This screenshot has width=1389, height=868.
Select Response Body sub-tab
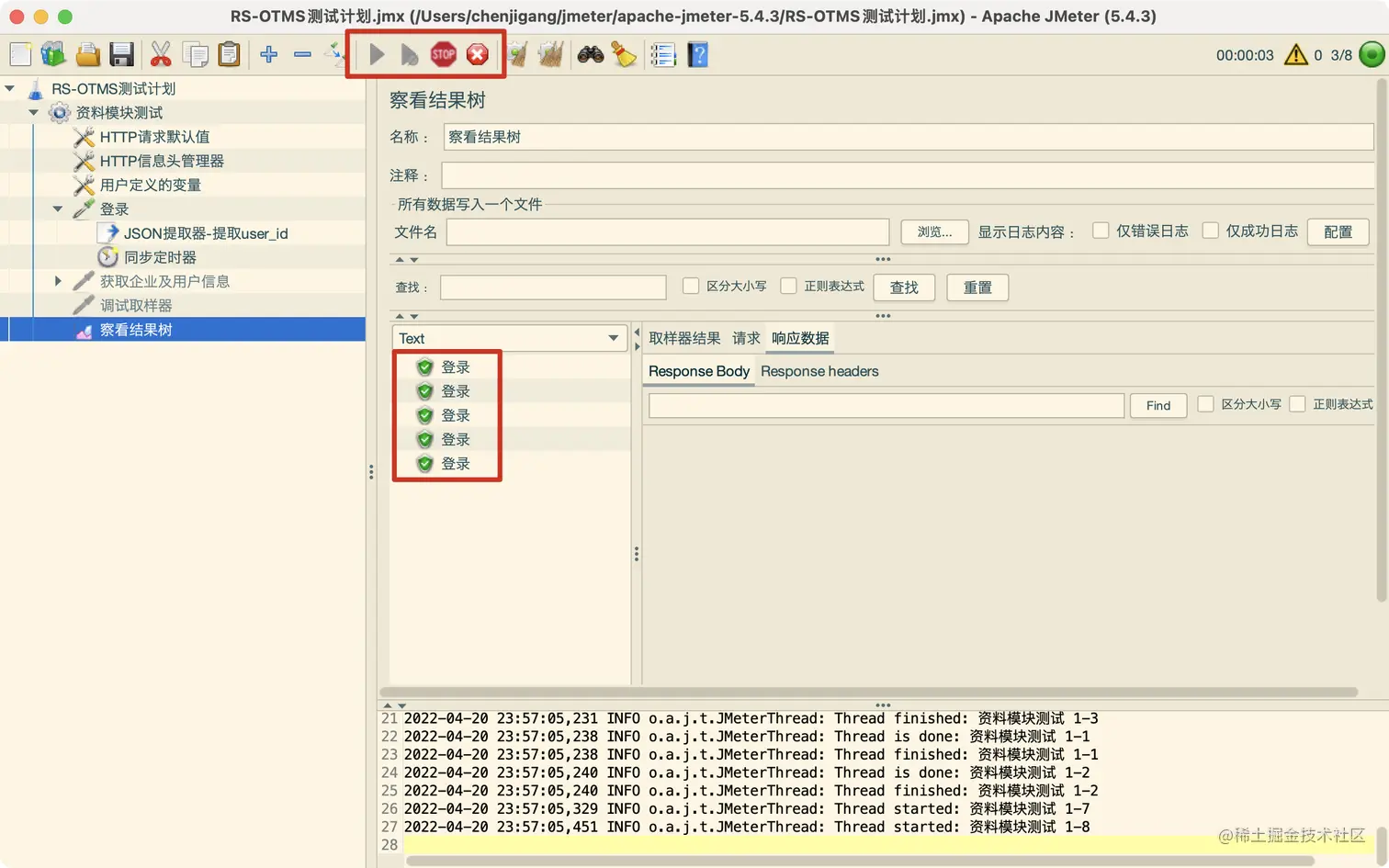(x=699, y=371)
